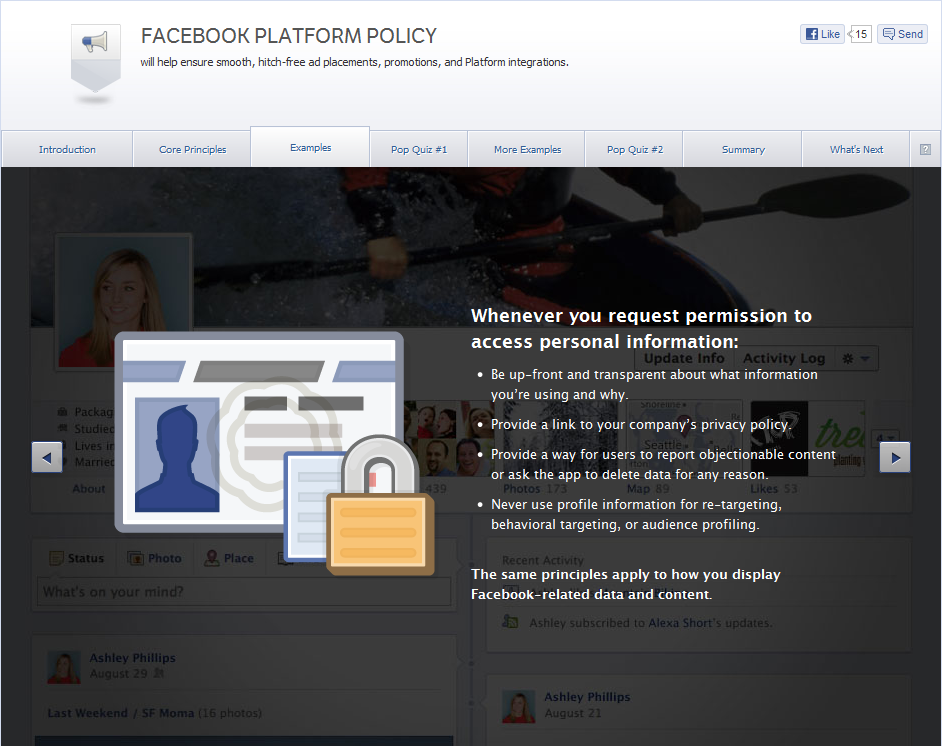
Task: Go to previous slide with left arrow
Action: 47,457
